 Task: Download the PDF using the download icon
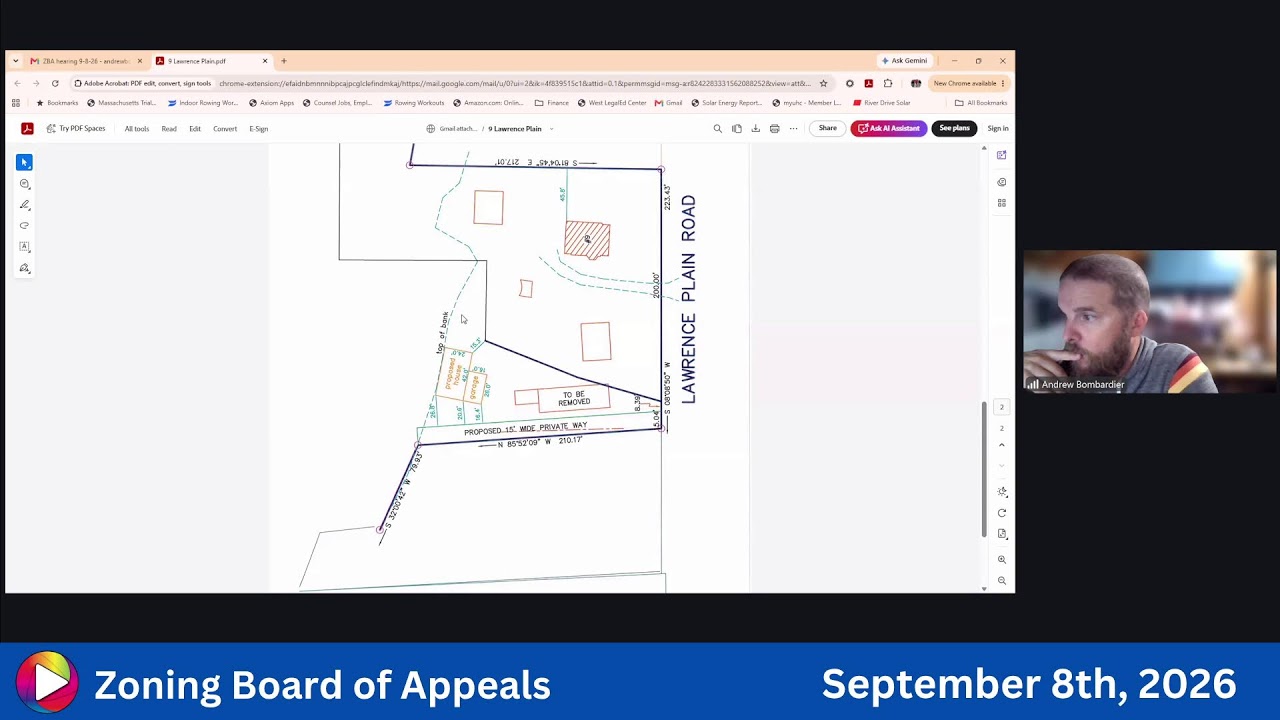pyautogui.click(x=755, y=128)
